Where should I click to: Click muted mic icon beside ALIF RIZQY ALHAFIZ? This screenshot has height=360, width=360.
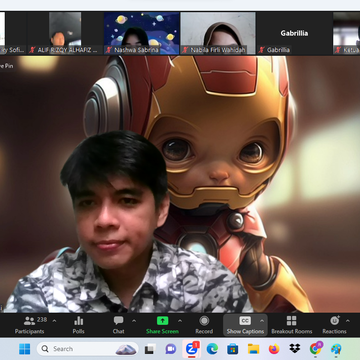click(x=32, y=50)
